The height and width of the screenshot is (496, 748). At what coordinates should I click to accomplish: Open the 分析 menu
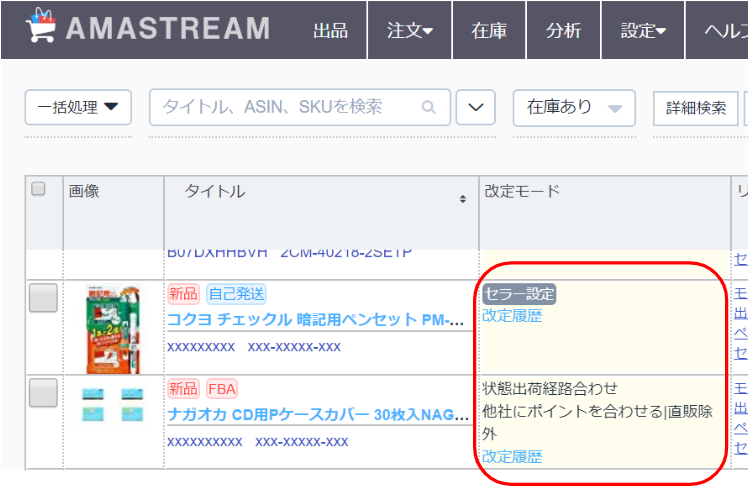563,31
